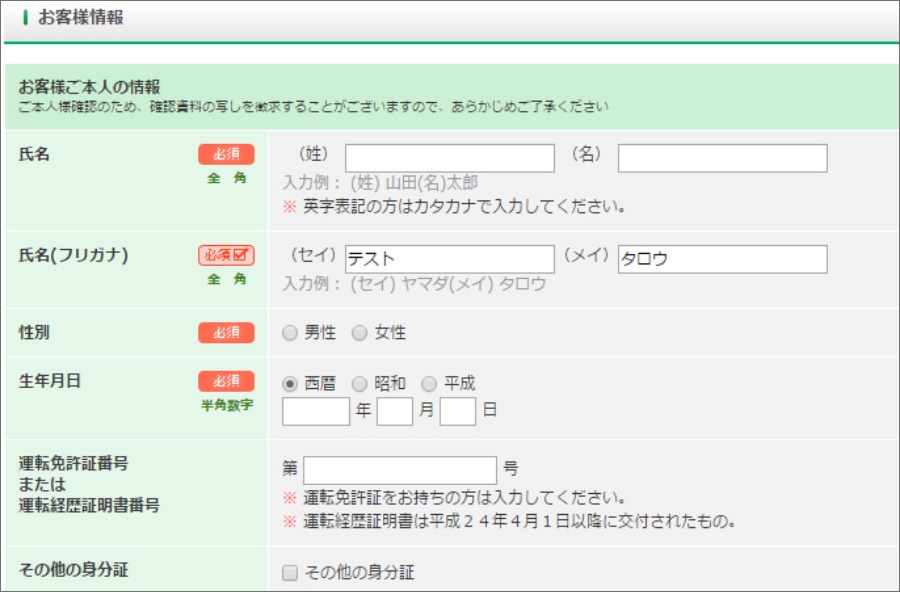Click the お客様情報 section heading
900x592 pixels.
click(x=80, y=18)
